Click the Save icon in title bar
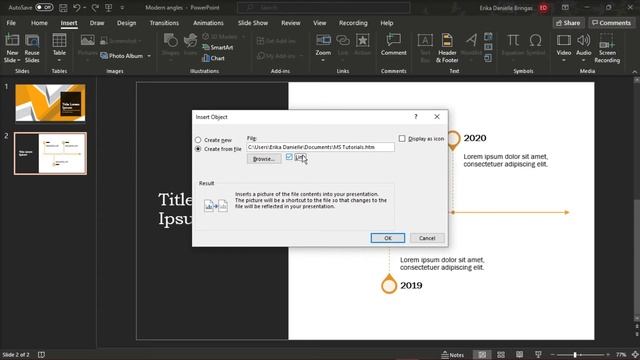The width and height of the screenshot is (640, 360). (x=63, y=7)
